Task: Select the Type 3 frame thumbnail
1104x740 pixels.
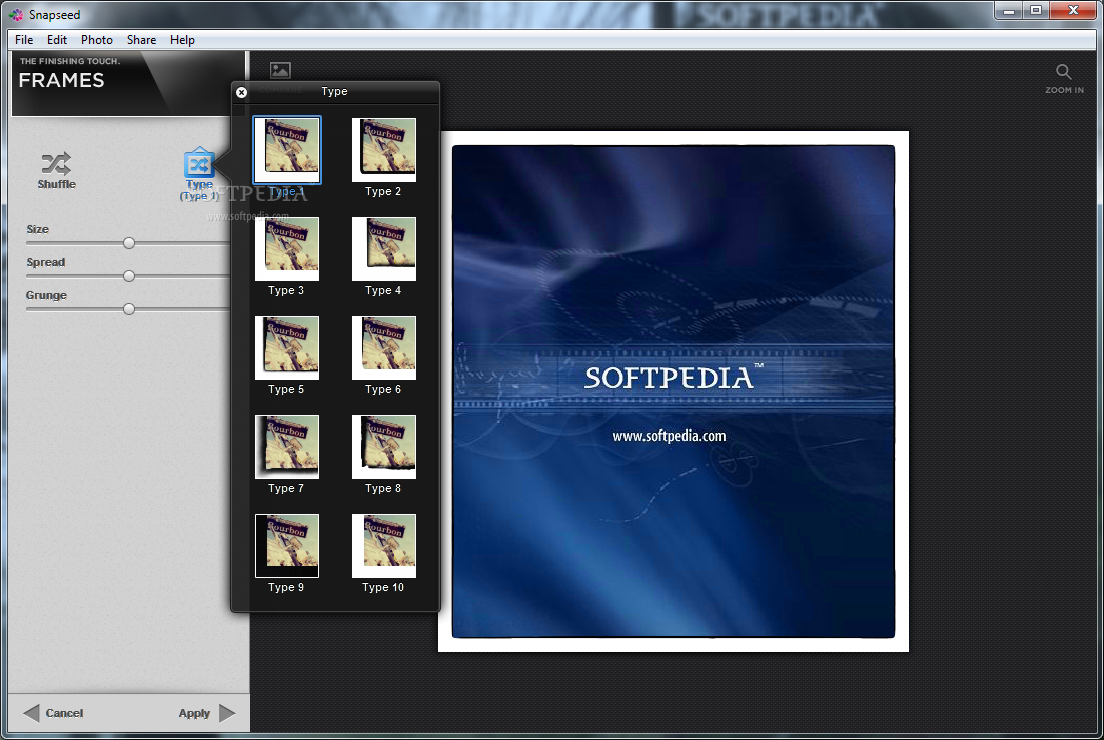Action: tap(287, 249)
